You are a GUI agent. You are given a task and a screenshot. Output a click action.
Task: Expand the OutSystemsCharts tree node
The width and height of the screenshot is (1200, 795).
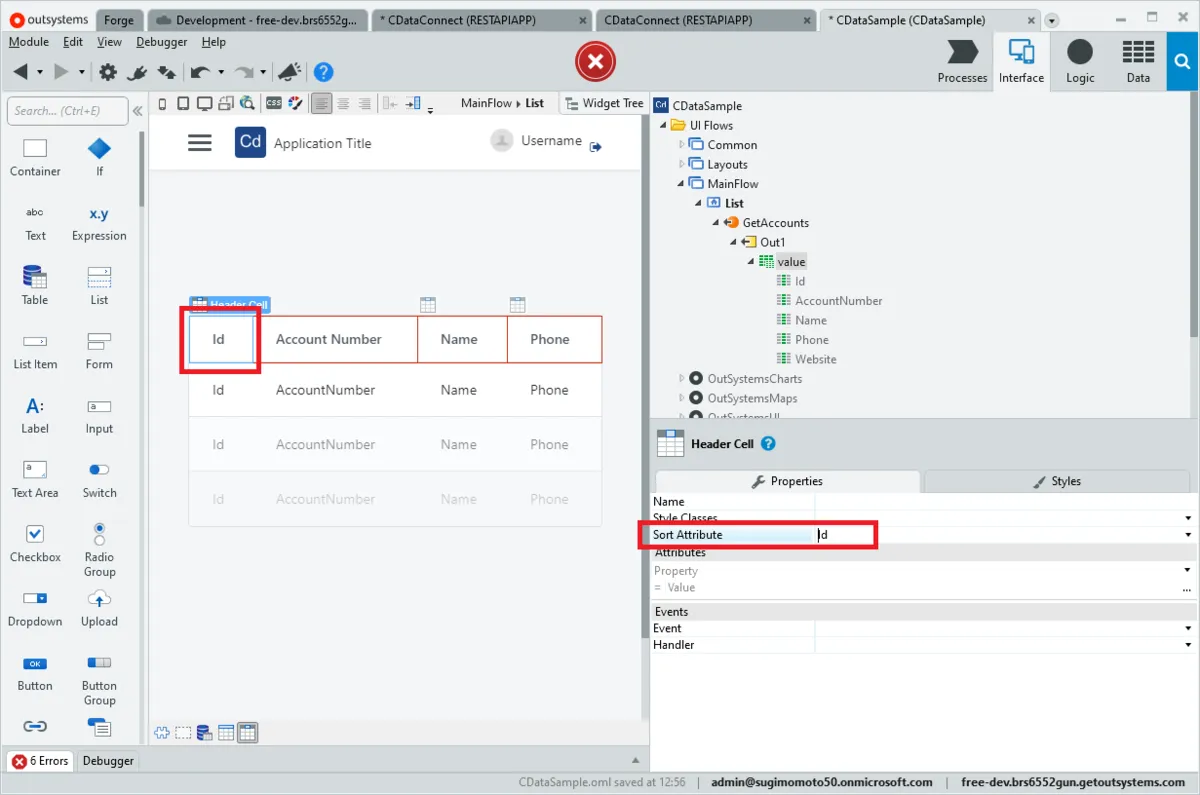(x=682, y=379)
